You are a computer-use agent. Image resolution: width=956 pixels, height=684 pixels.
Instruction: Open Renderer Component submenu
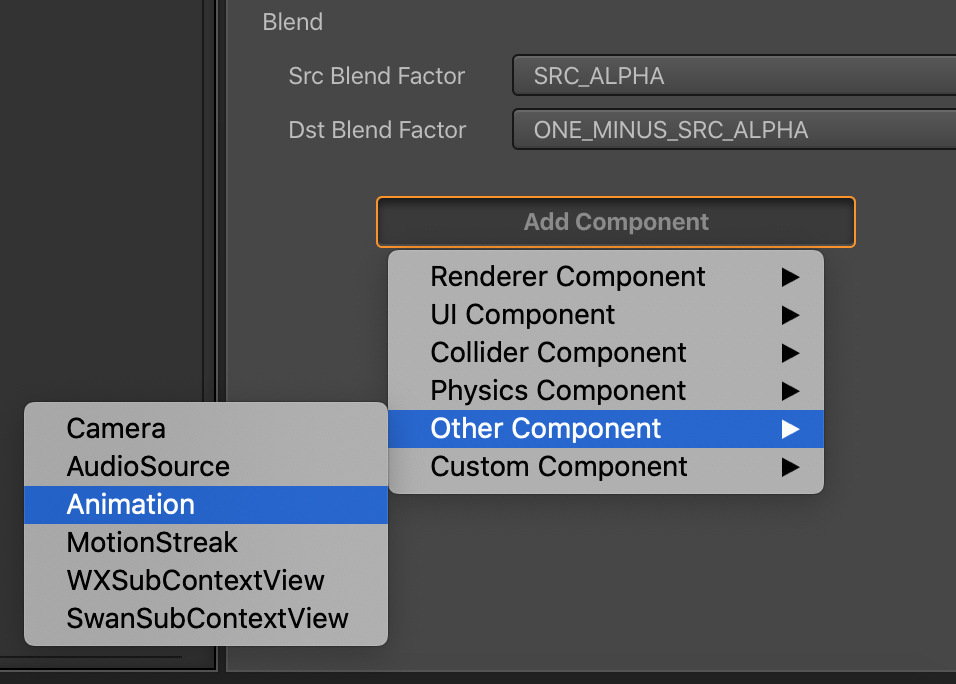tap(606, 277)
